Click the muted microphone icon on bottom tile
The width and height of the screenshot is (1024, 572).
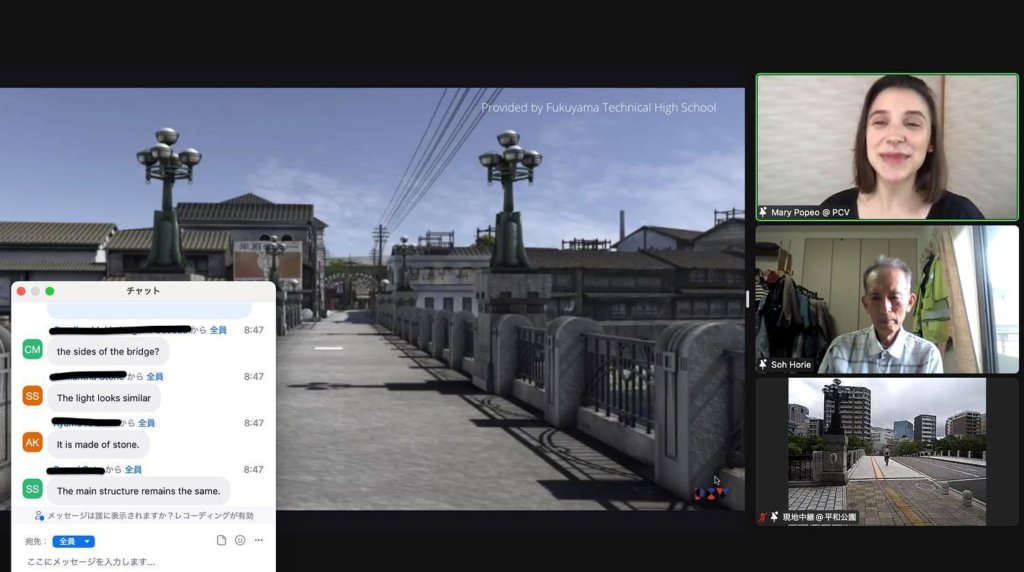(x=762, y=517)
